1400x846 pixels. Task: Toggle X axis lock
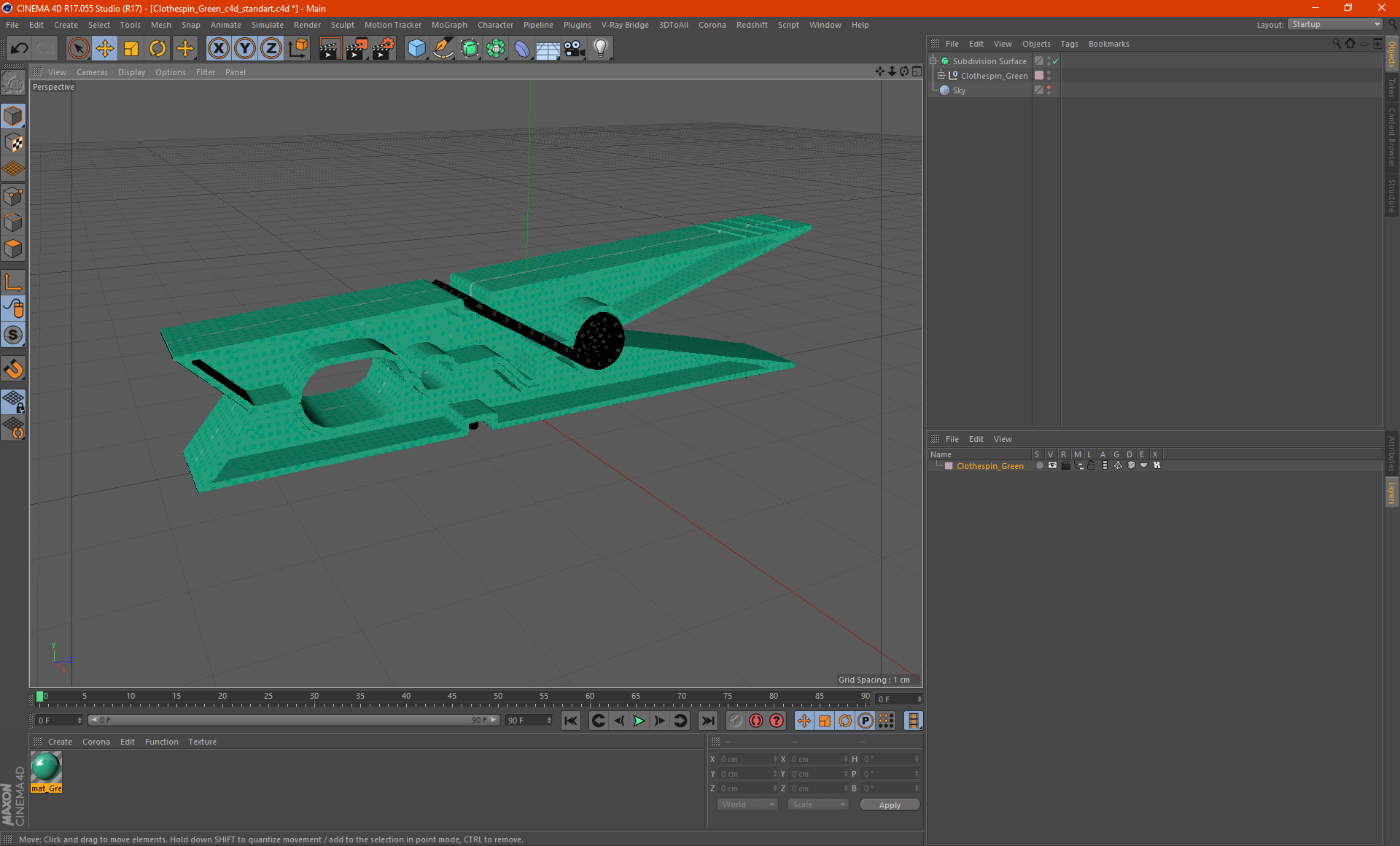pyautogui.click(x=218, y=49)
